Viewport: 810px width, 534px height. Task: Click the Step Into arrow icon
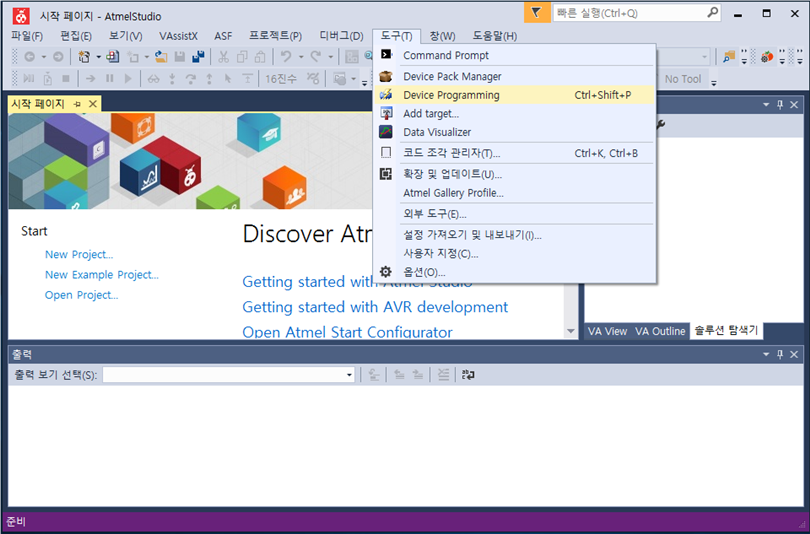(x=172, y=78)
